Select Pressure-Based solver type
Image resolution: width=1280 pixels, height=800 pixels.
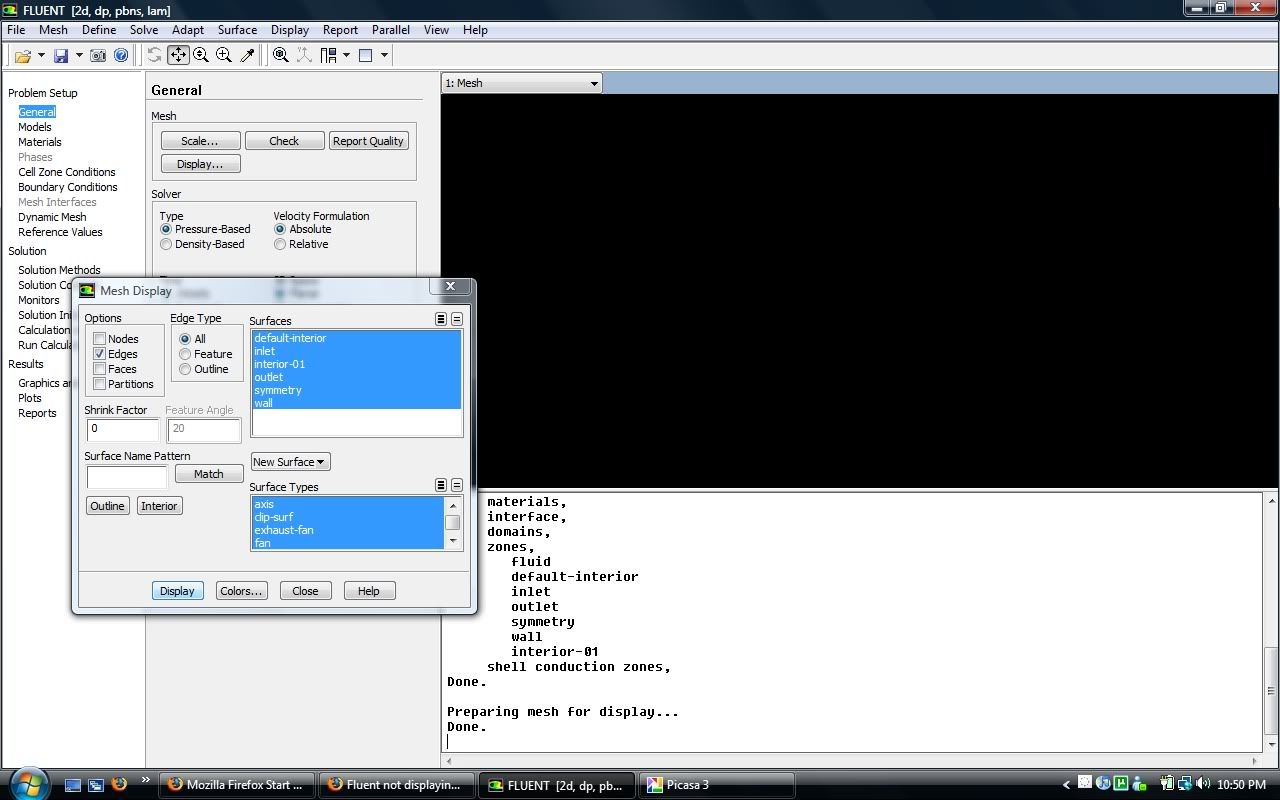tap(166, 229)
